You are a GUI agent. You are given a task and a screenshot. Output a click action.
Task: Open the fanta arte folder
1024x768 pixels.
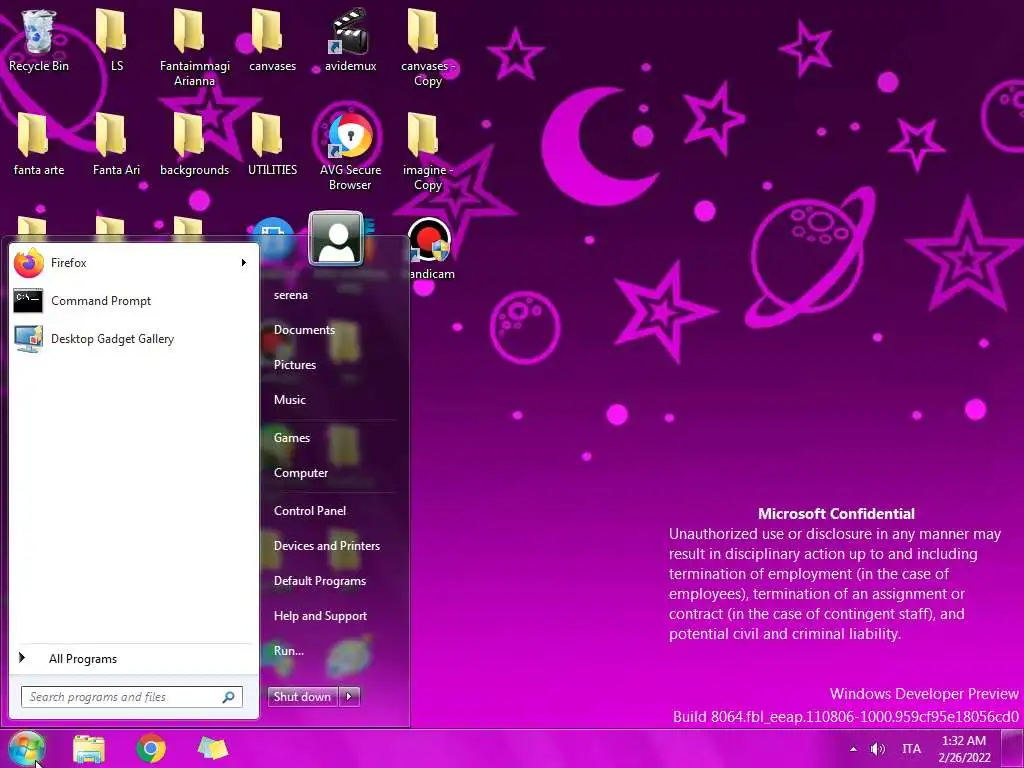[39, 144]
